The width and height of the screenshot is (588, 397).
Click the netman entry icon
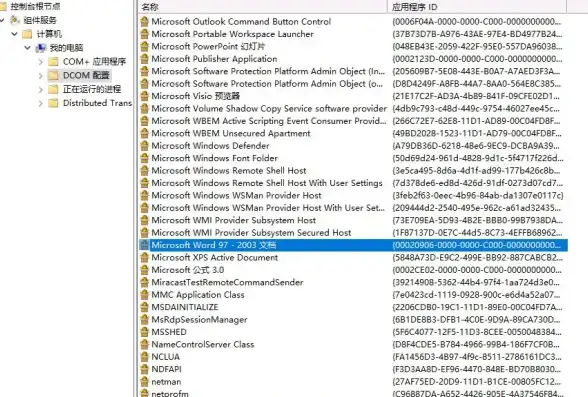[x=144, y=381]
